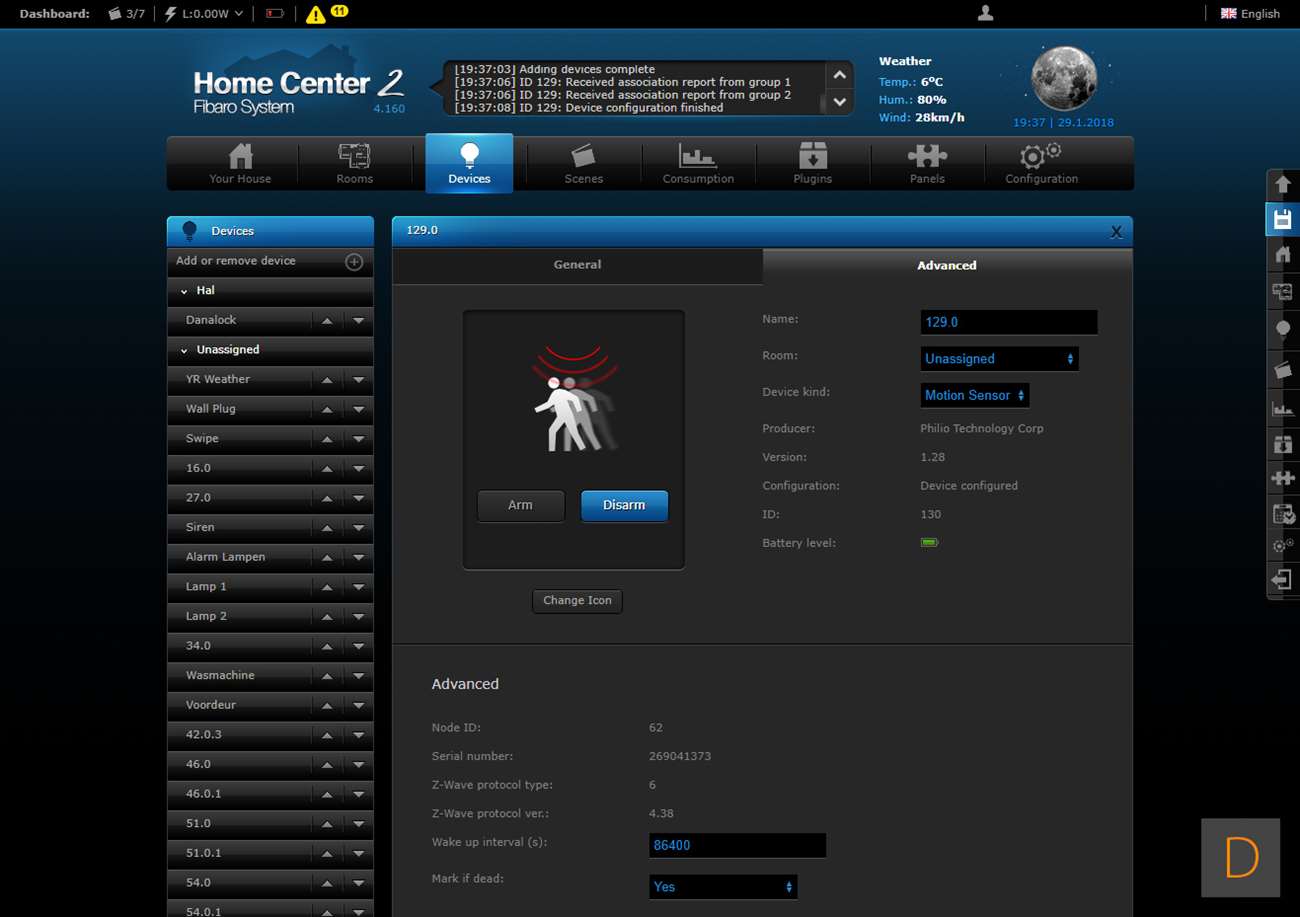Screen dimensions: 1300x917
Task: Open the plugins box icon in right sidebar
Action: pyautogui.click(x=1283, y=443)
